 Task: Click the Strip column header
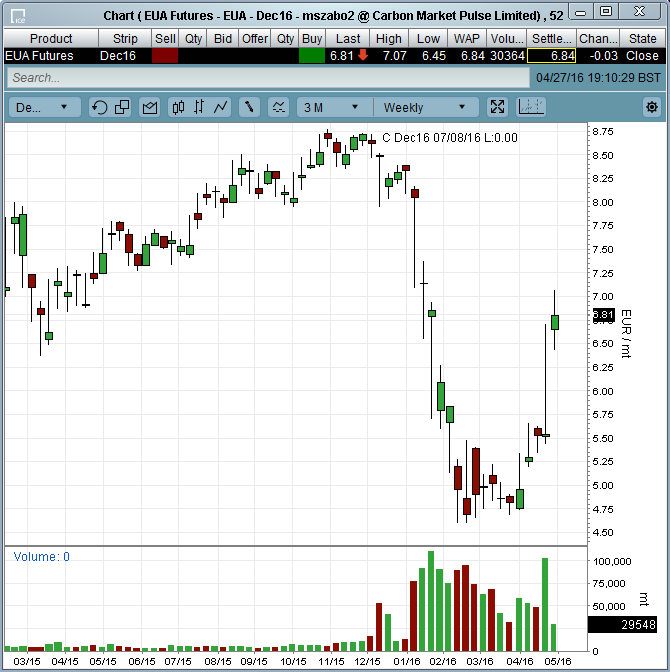[x=125, y=39]
